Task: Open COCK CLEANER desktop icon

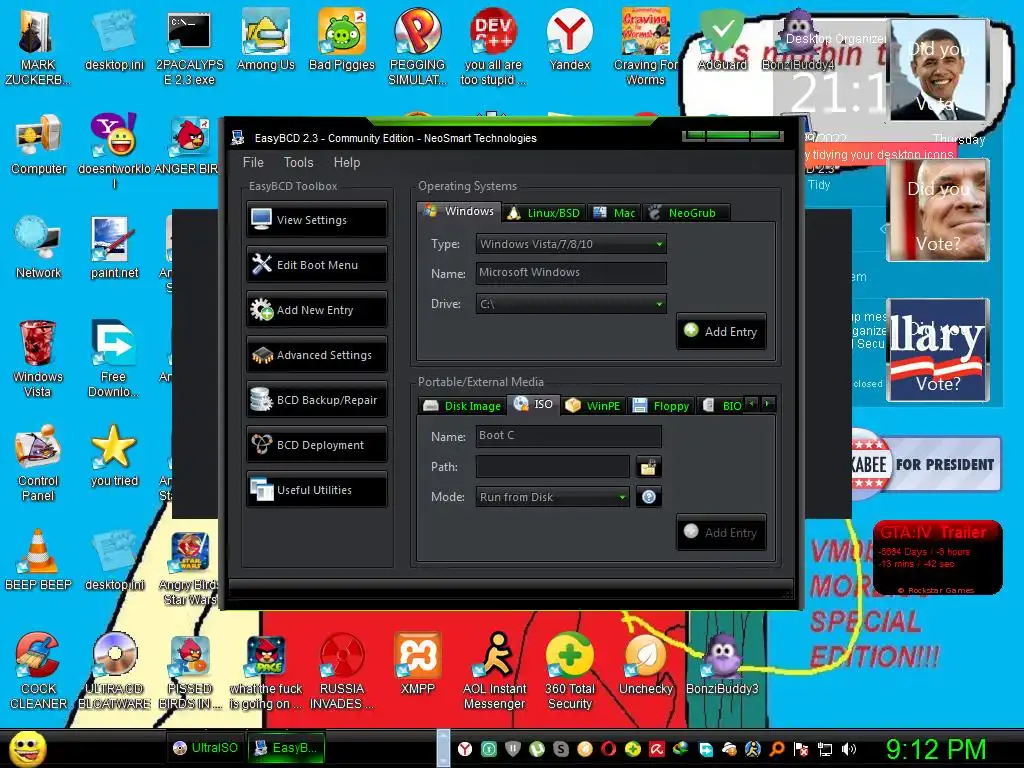Action: (38, 671)
